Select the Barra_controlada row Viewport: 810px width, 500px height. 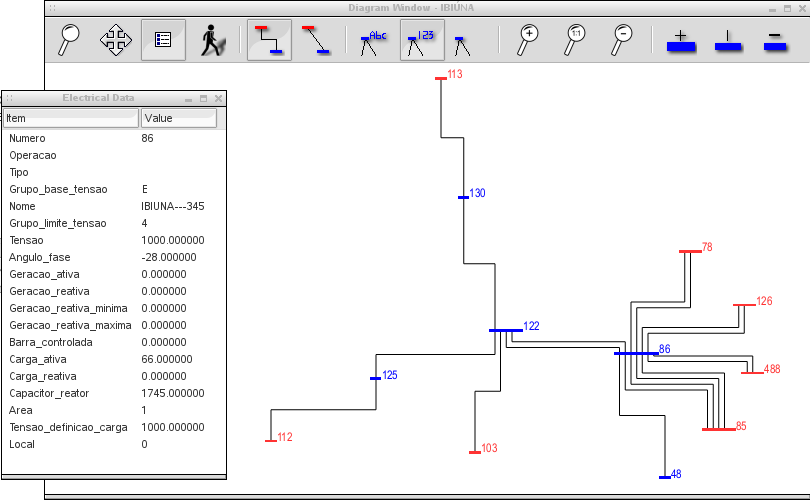(114, 342)
